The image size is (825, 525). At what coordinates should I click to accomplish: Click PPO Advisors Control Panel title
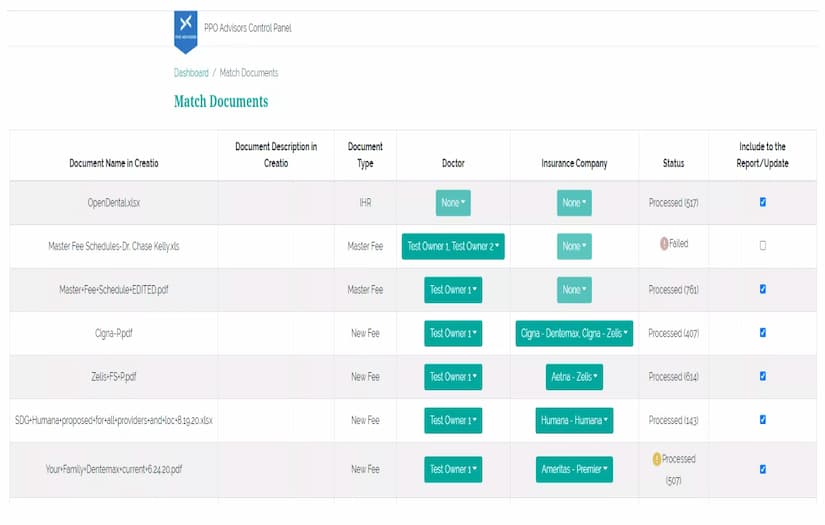[248, 28]
